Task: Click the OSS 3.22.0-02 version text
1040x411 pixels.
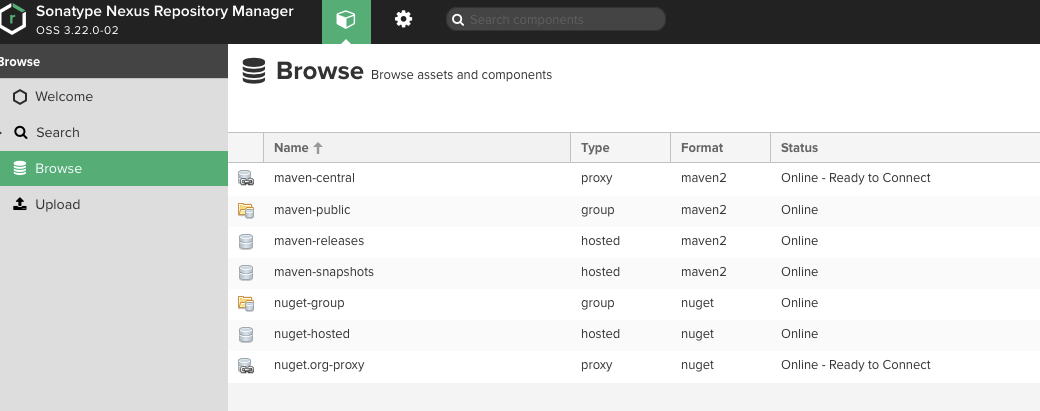Action: tap(78, 30)
